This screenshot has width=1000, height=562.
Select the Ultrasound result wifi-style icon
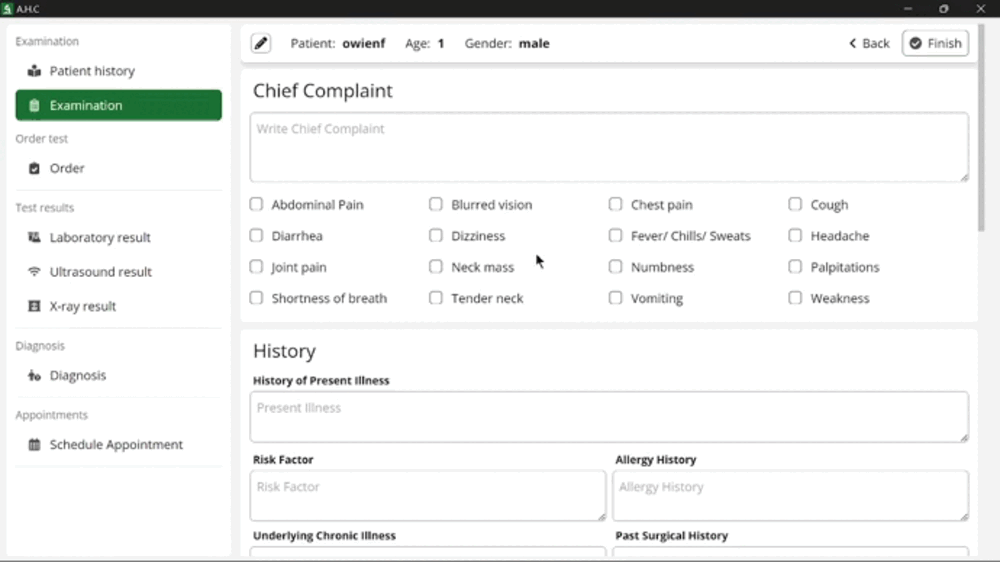(x=35, y=272)
